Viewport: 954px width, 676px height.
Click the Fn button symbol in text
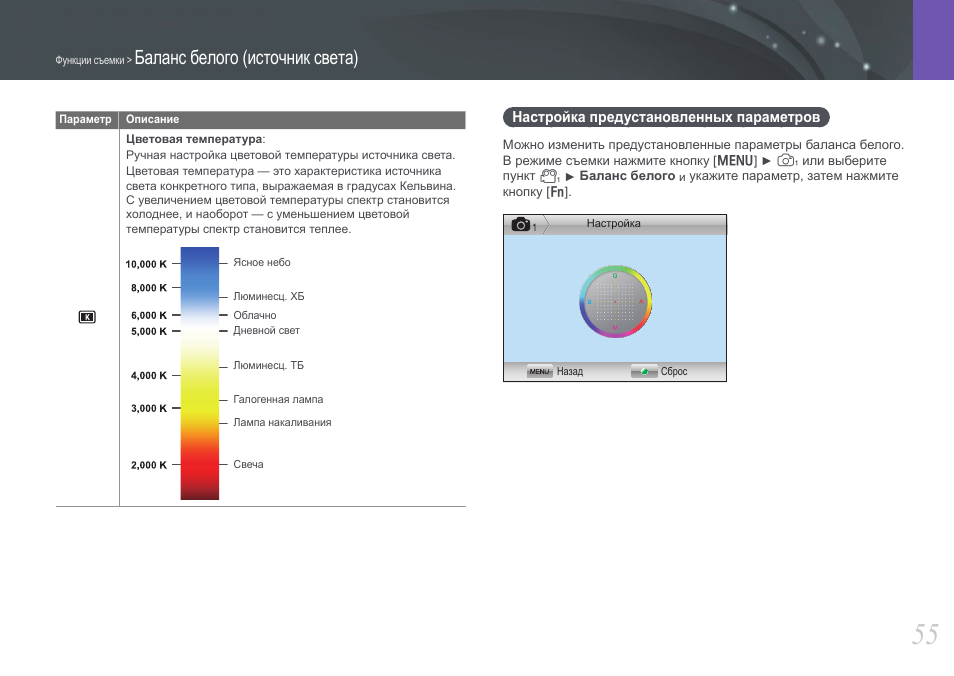pyautogui.click(x=555, y=191)
